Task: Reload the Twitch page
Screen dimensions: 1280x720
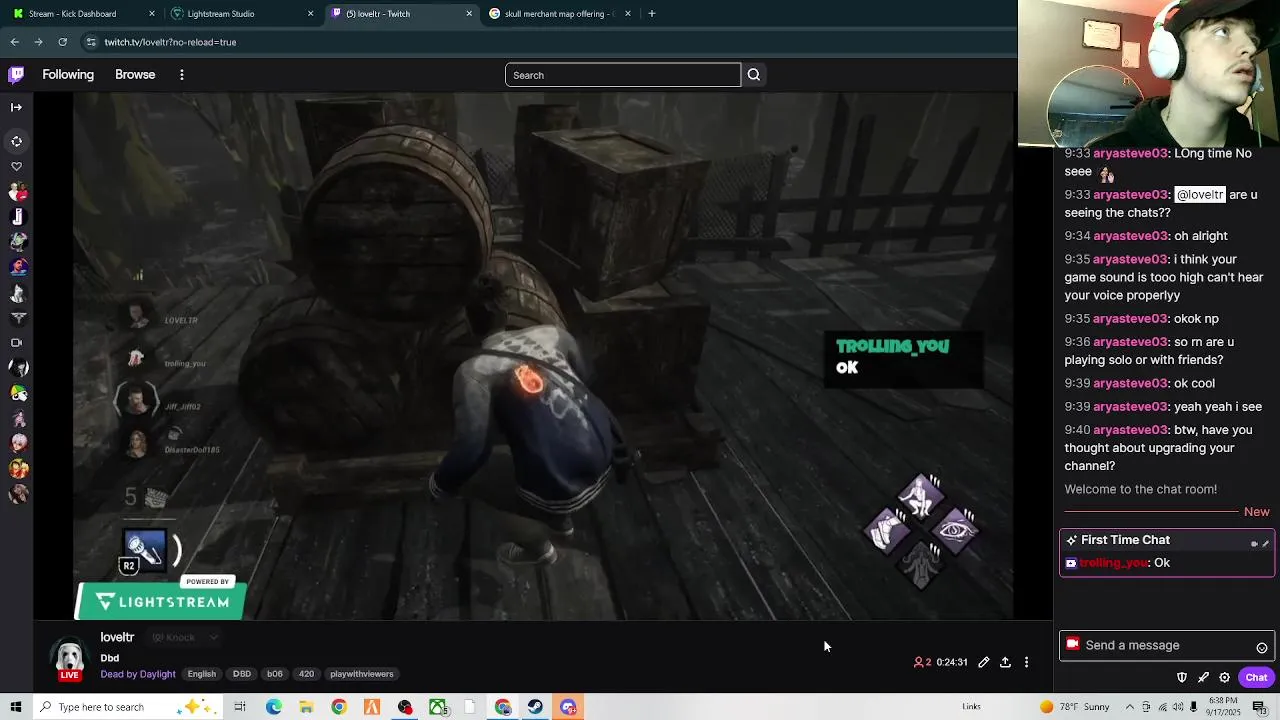Action: coord(62,42)
